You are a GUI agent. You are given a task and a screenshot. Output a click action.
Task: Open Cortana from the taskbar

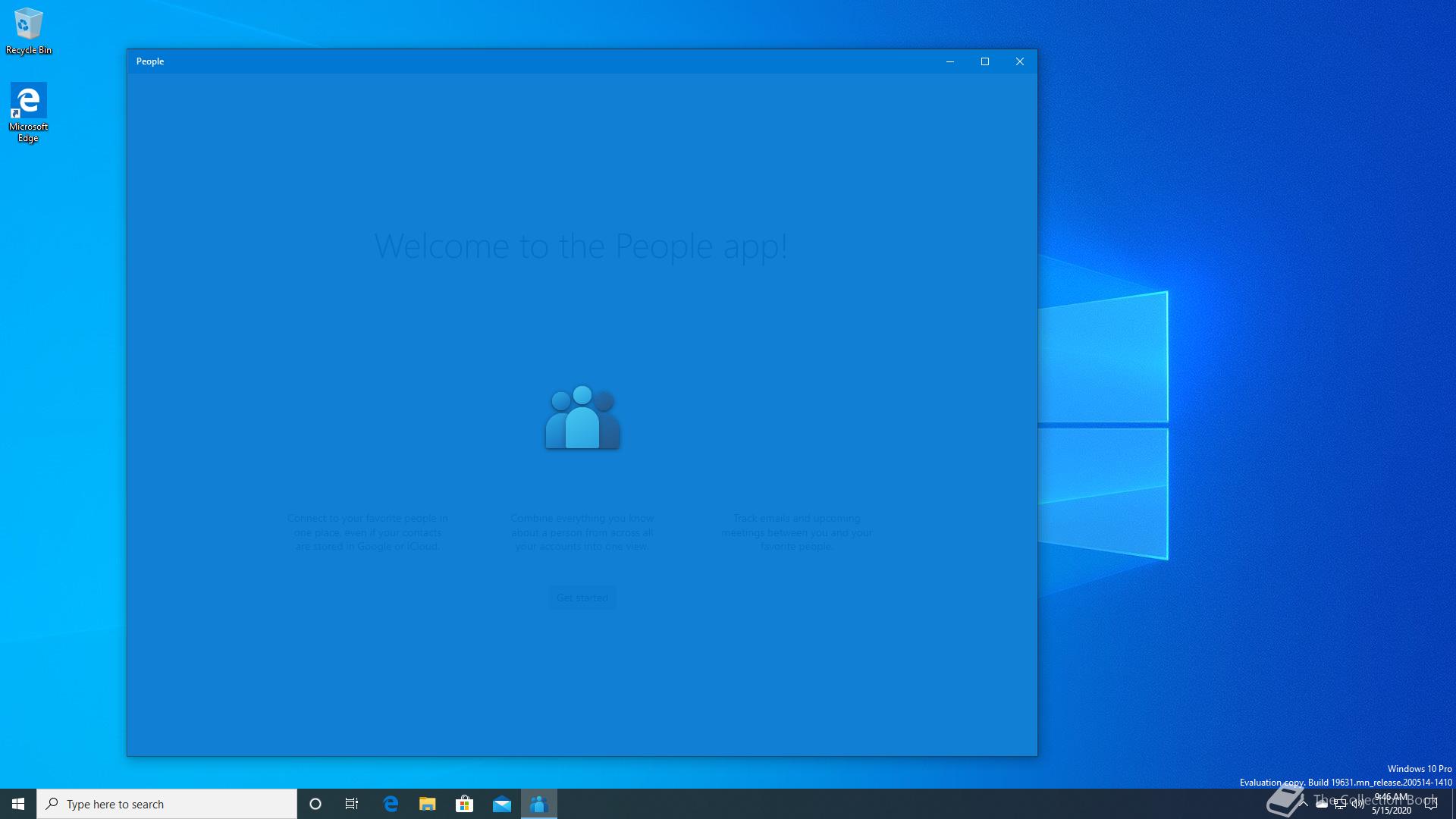[x=315, y=804]
